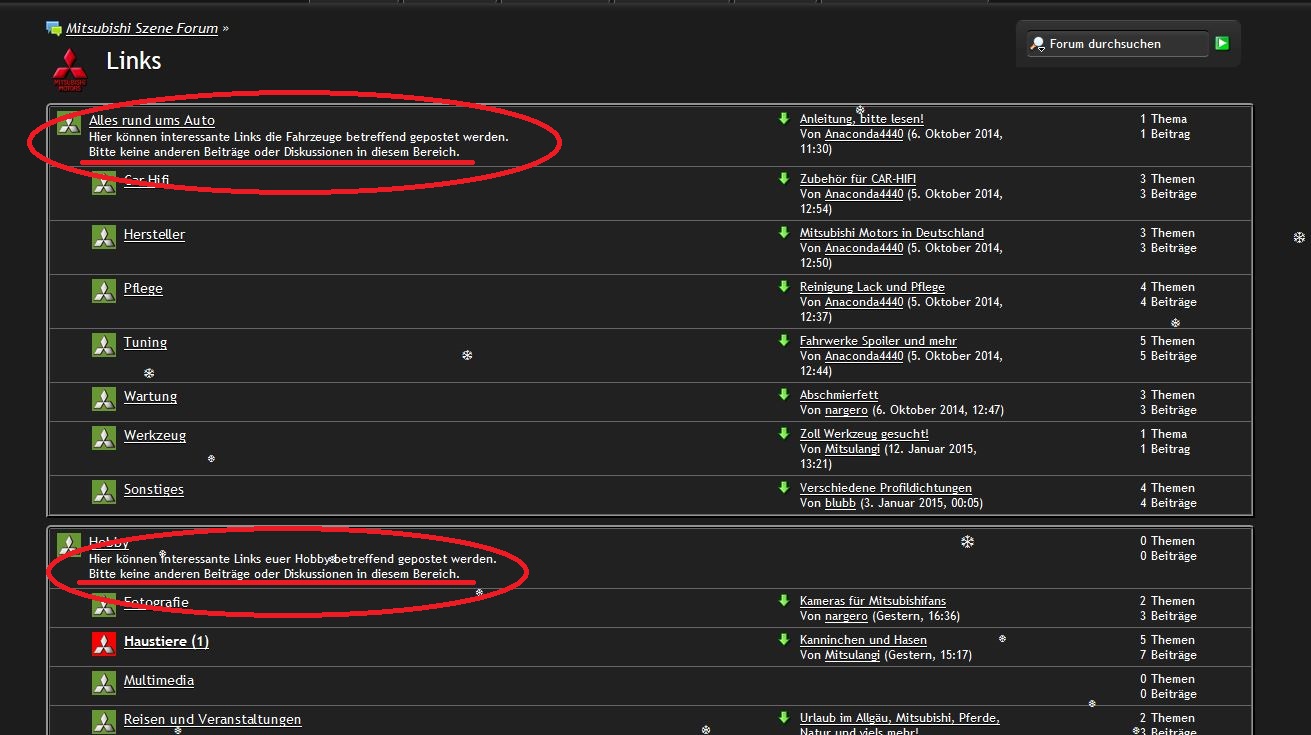Open the Sonstiges subforum
1311x735 pixels.
click(x=153, y=489)
